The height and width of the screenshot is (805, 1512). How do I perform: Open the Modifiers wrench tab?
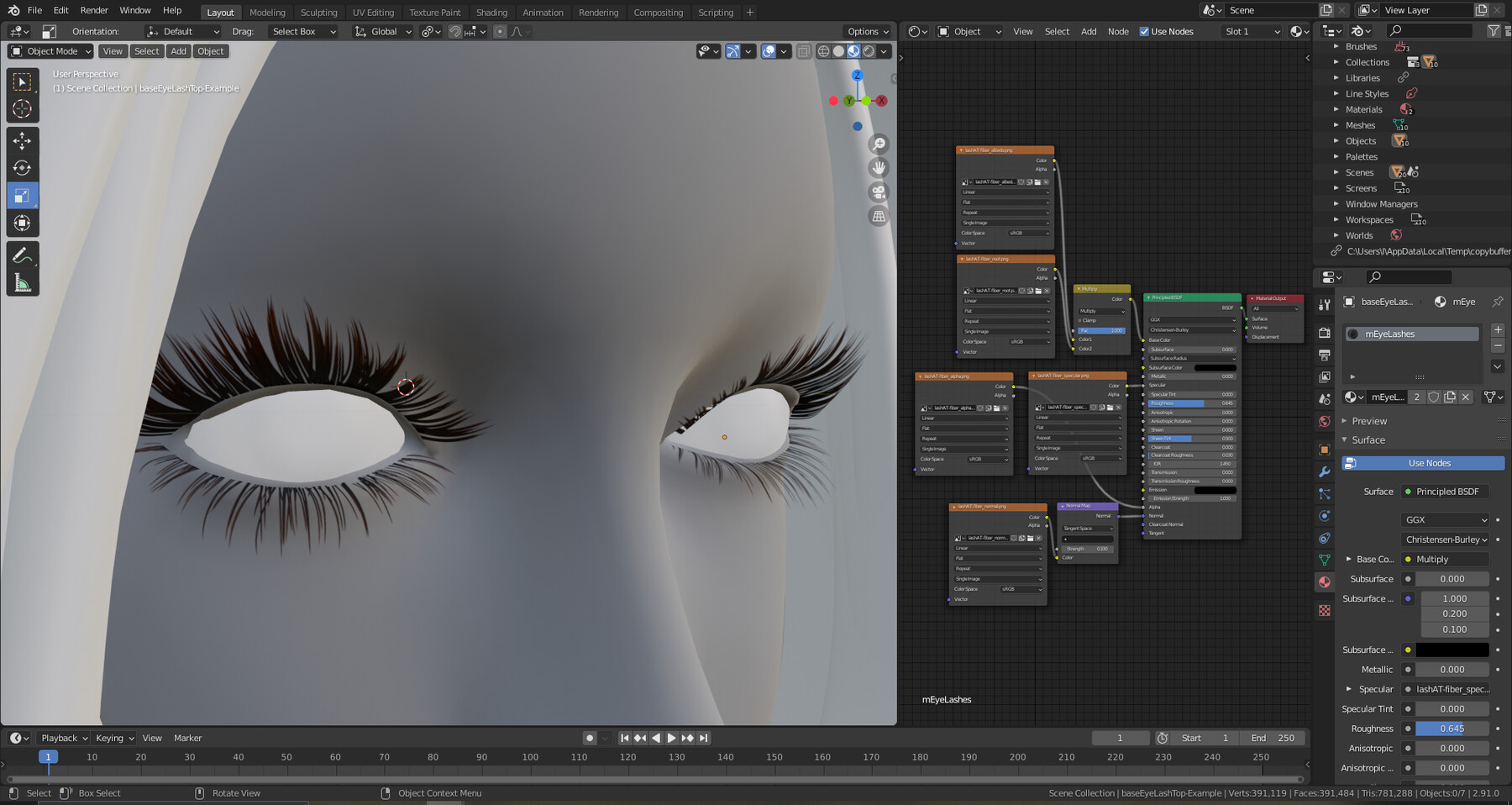1325,471
